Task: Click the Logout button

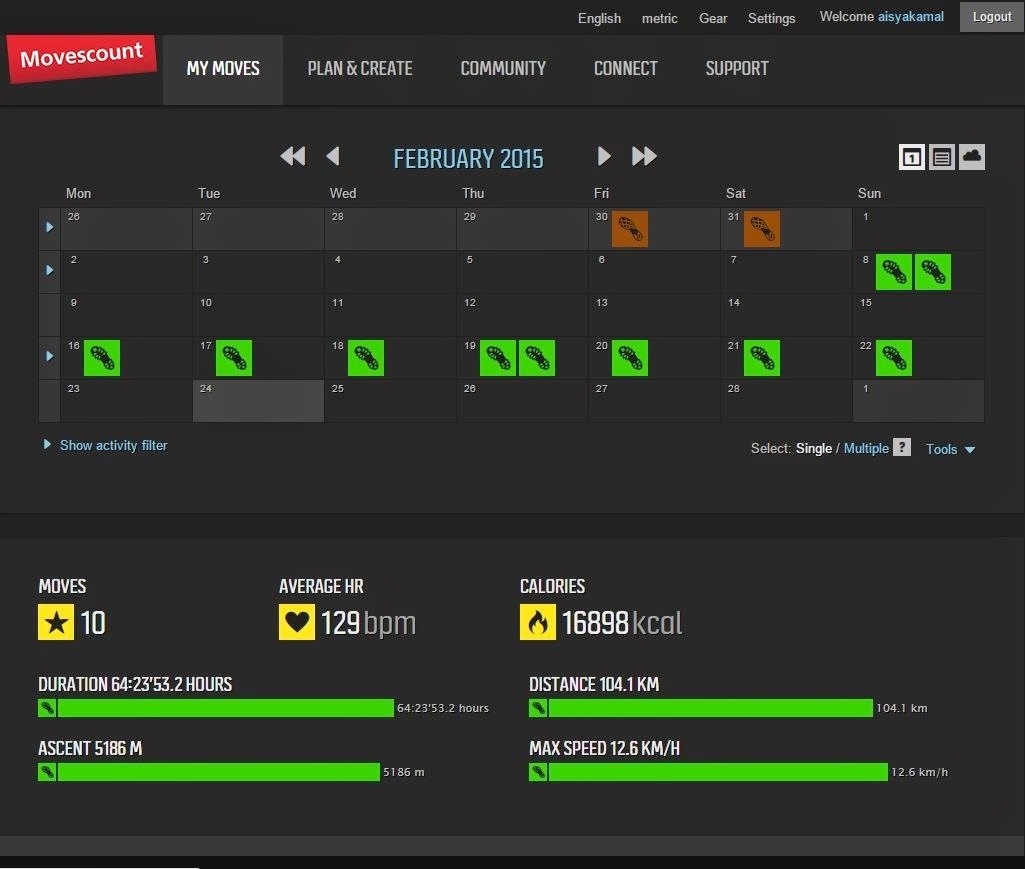Action: [x=992, y=16]
